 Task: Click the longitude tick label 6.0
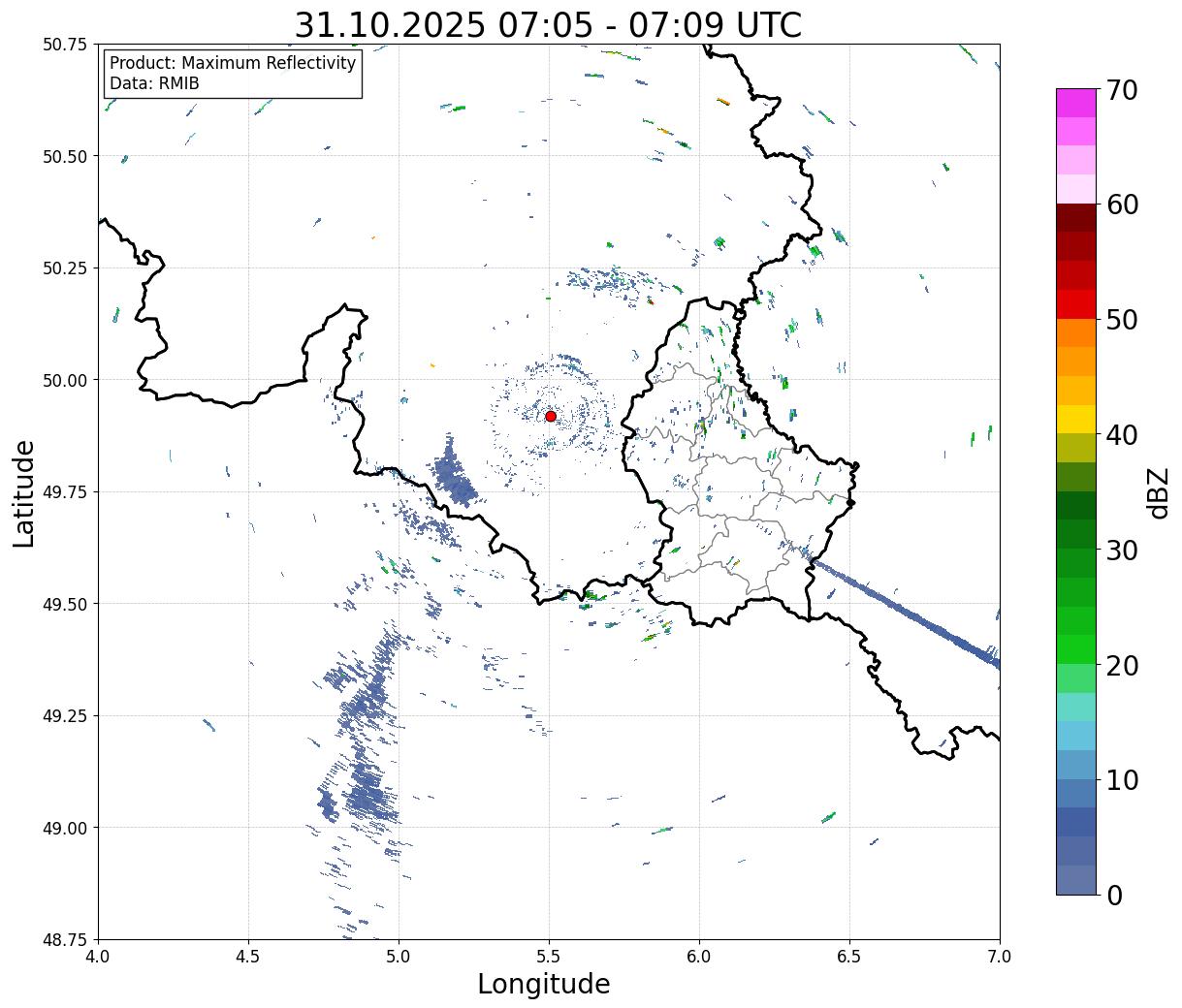point(699,957)
